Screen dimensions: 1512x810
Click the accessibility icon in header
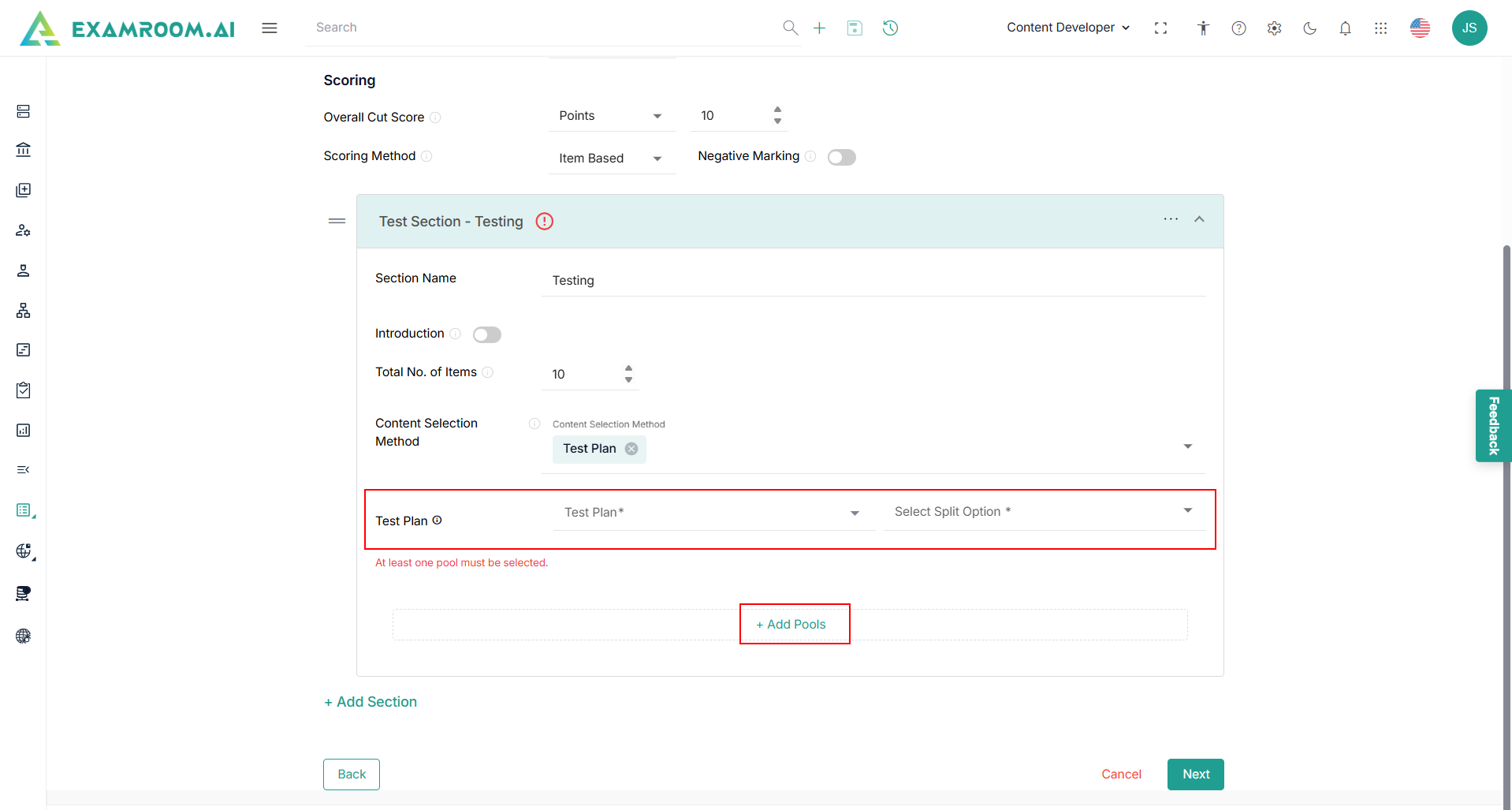[1203, 28]
